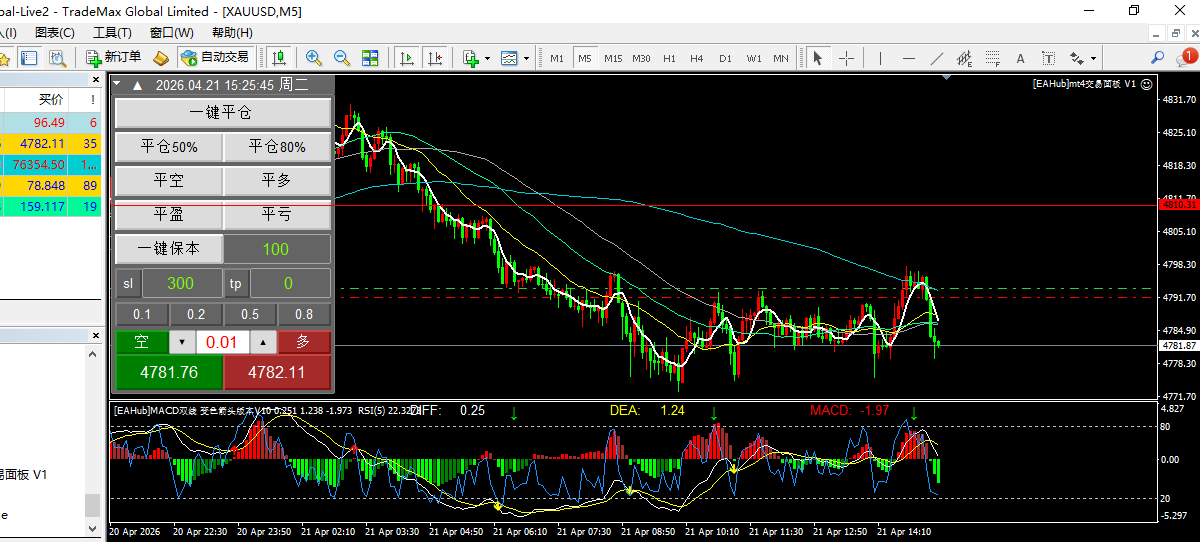Click the breakeven value field 100

[x=277, y=249]
